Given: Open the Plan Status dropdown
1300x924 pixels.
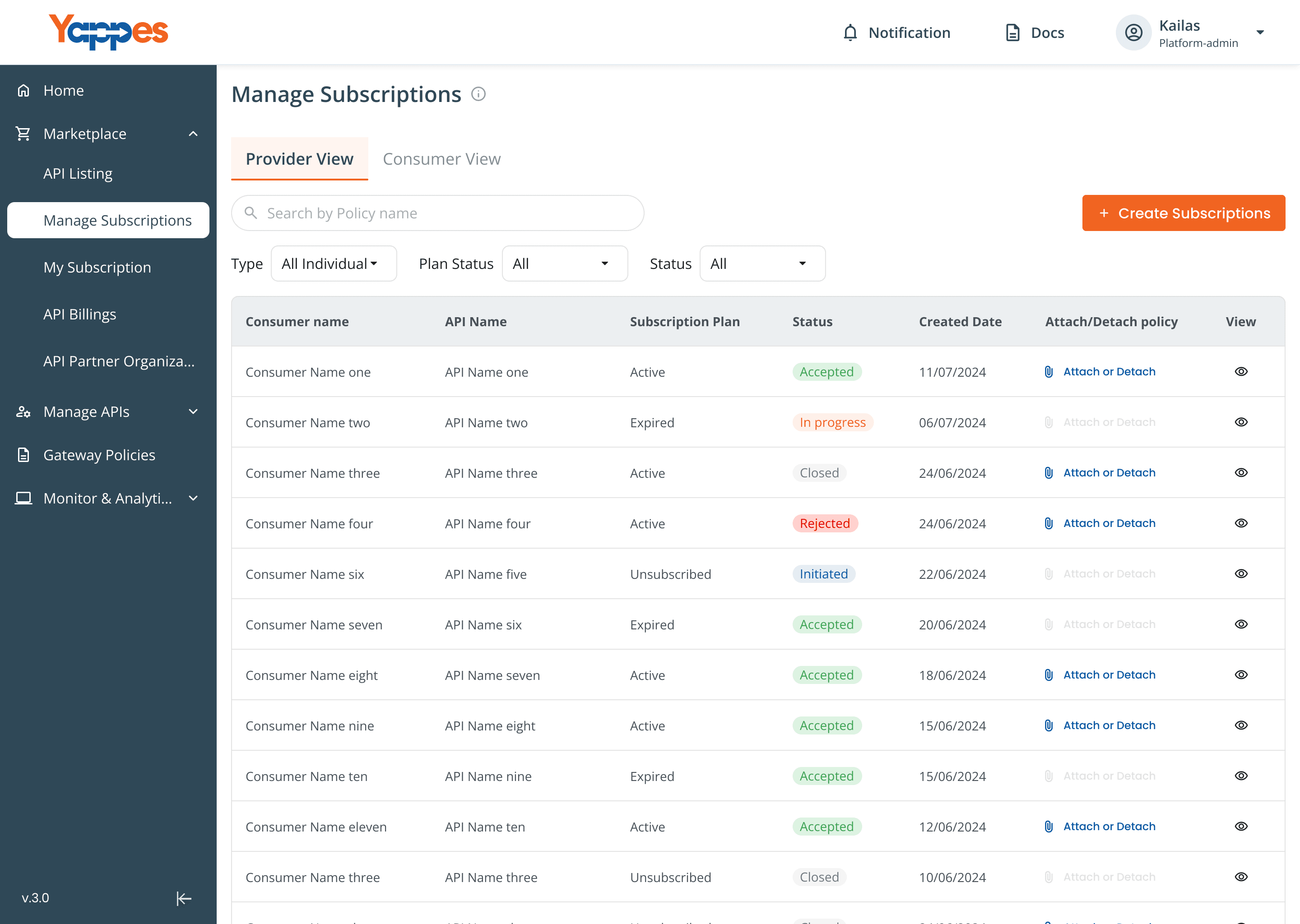Looking at the screenshot, I should (565, 263).
